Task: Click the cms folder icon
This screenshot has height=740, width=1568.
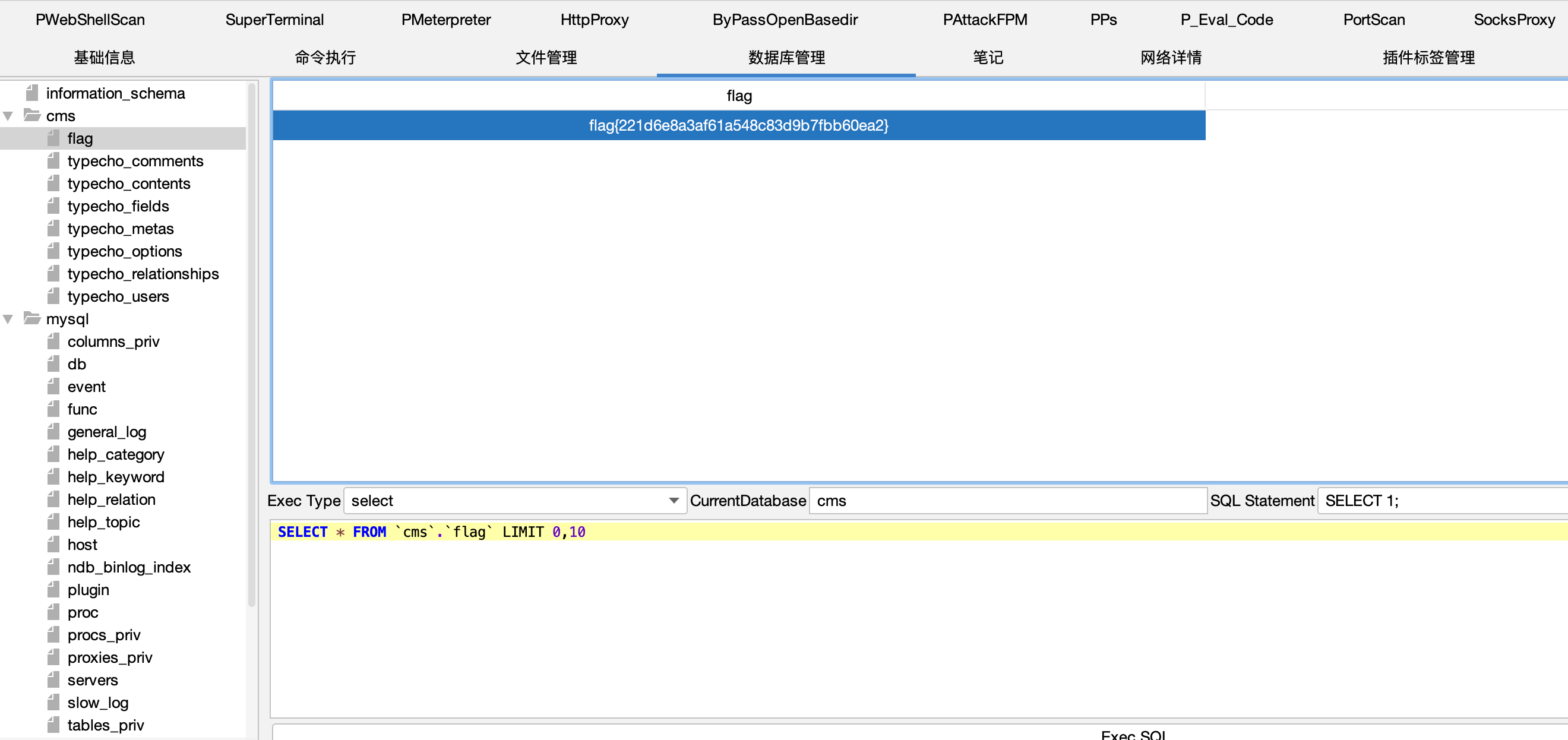Action: [x=32, y=115]
